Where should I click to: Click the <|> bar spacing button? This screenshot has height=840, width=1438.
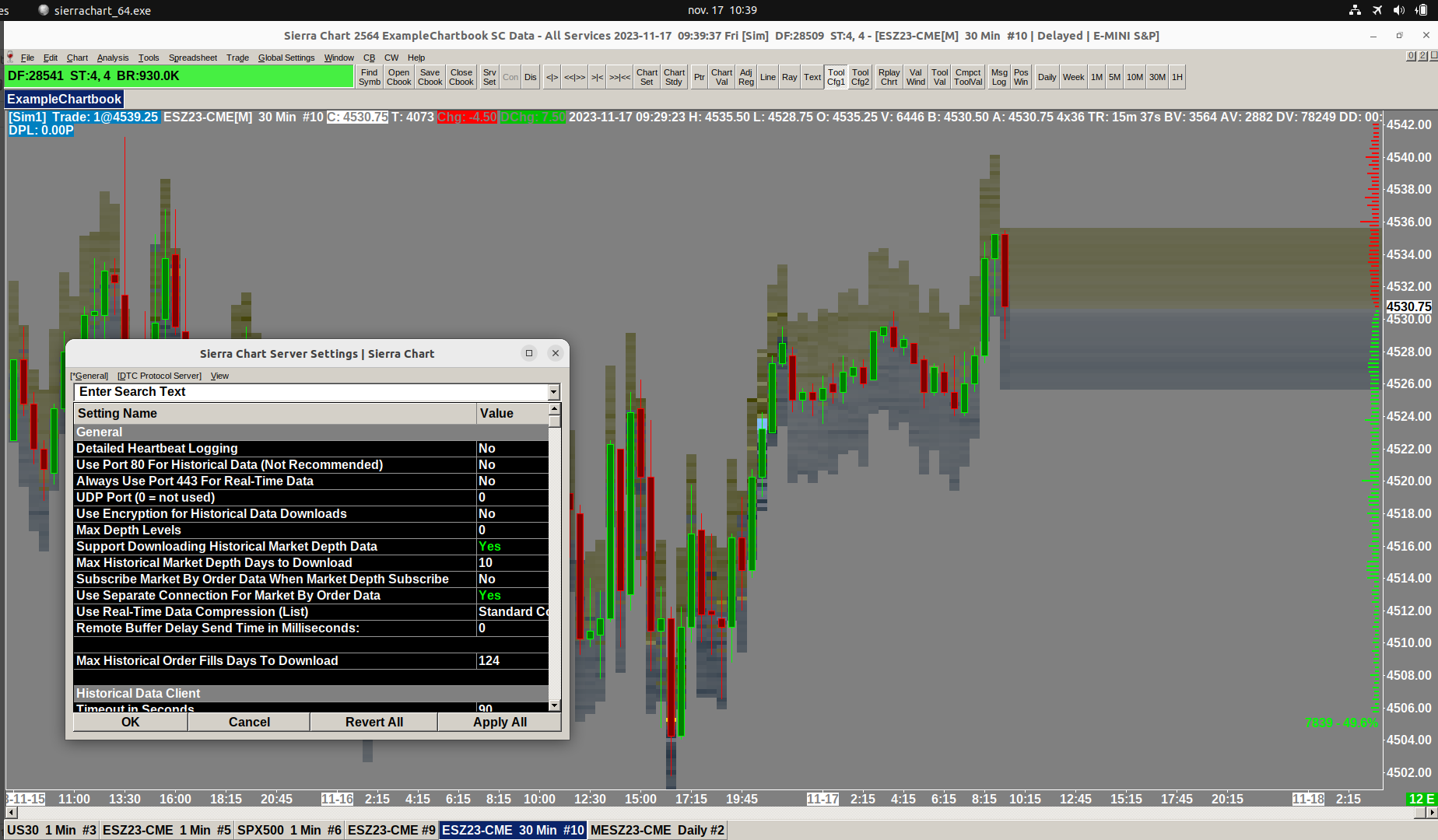[x=552, y=77]
